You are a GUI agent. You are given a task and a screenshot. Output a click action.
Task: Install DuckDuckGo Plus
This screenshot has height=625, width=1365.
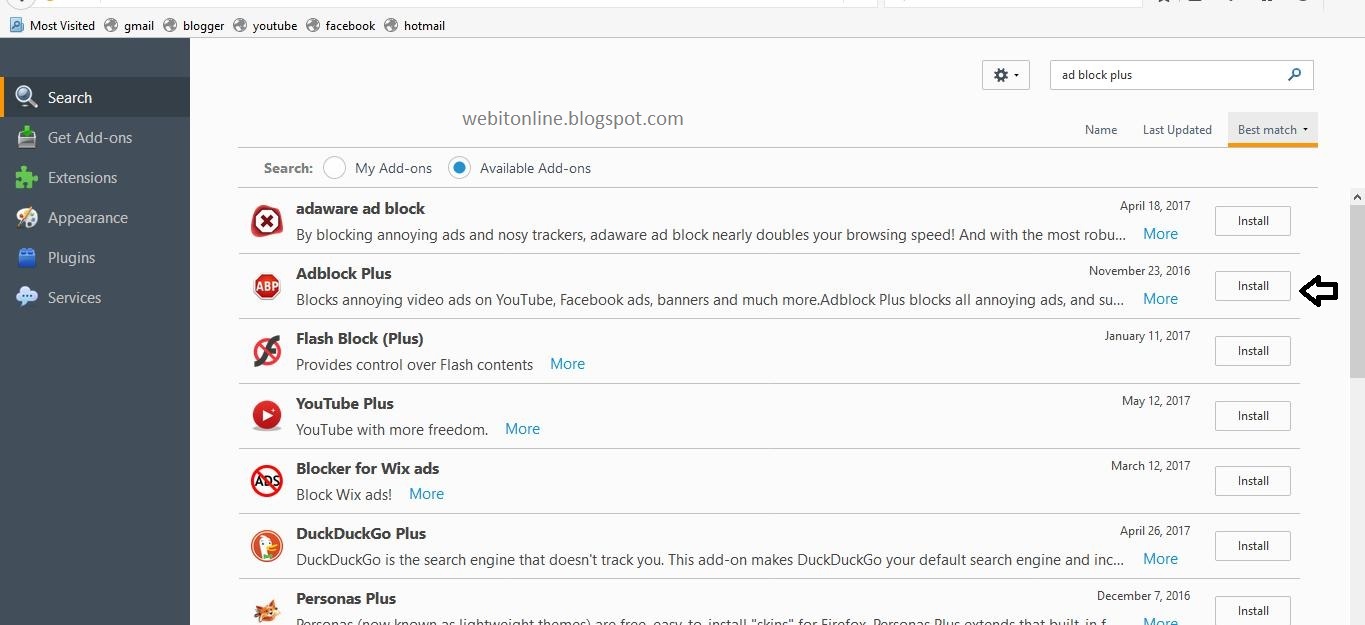tap(1253, 546)
